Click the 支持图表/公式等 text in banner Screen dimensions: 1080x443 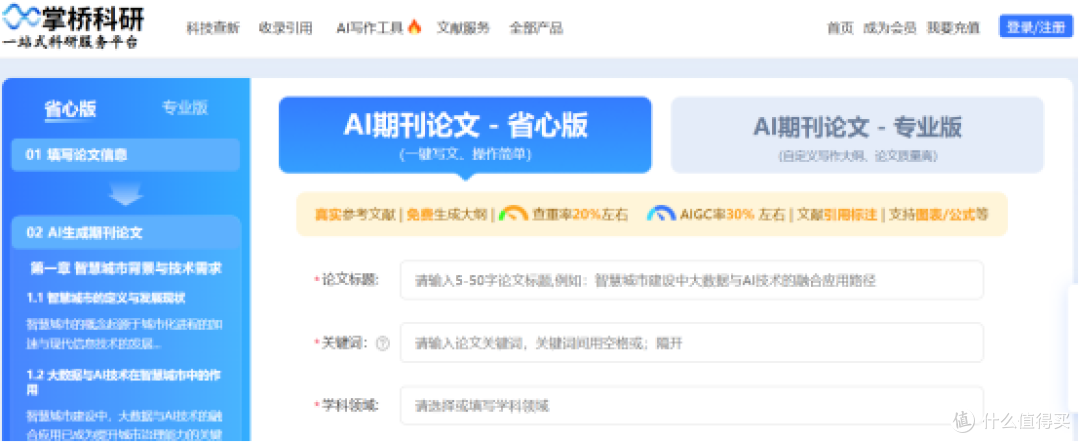coord(938,214)
